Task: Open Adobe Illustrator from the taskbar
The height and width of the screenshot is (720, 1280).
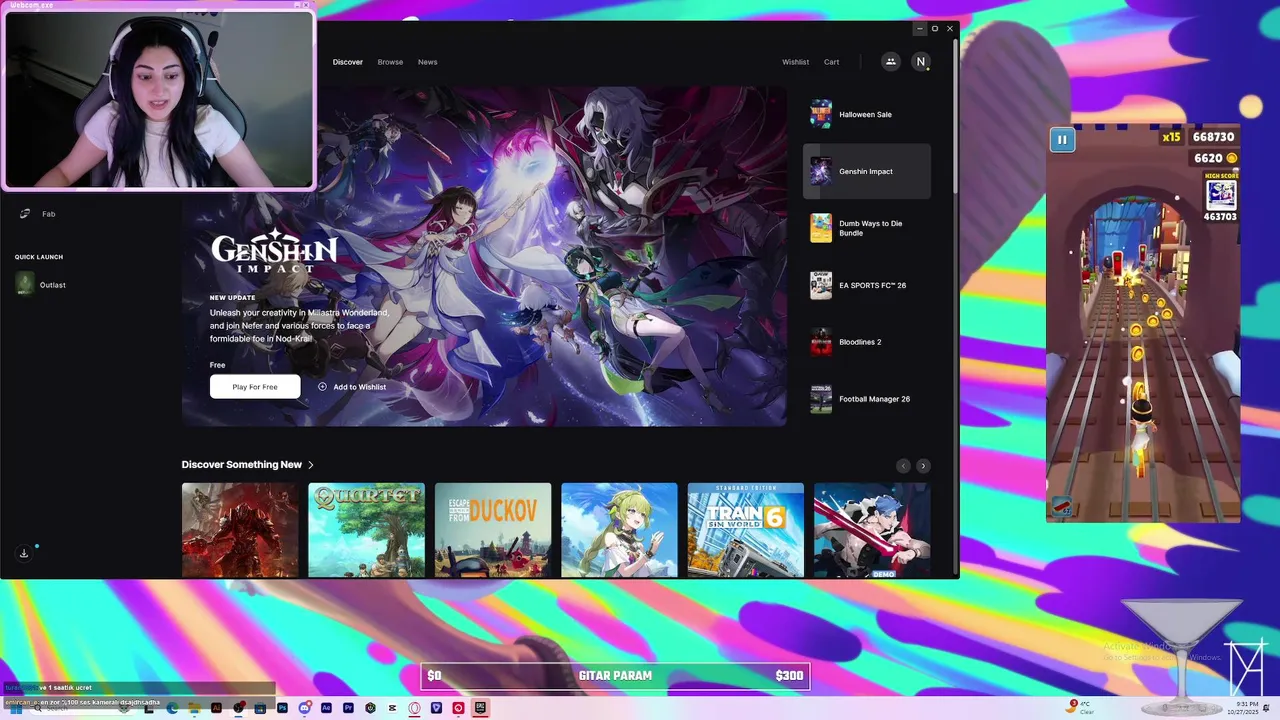Action: 216,708
